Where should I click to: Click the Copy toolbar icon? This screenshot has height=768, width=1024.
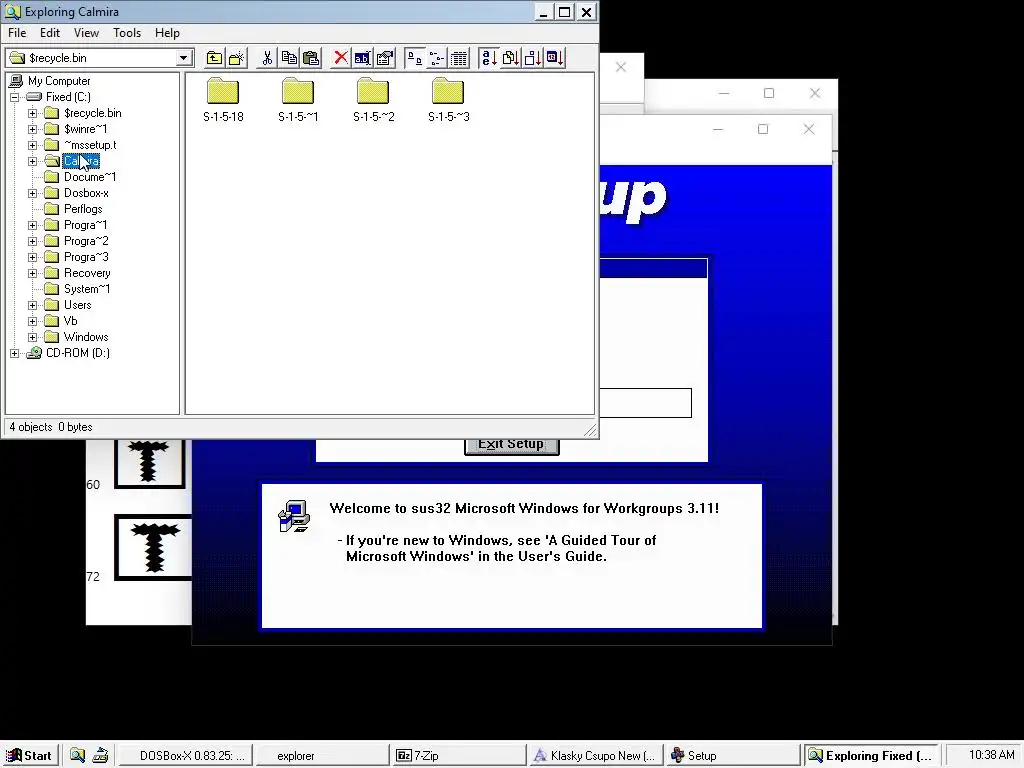[289, 58]
